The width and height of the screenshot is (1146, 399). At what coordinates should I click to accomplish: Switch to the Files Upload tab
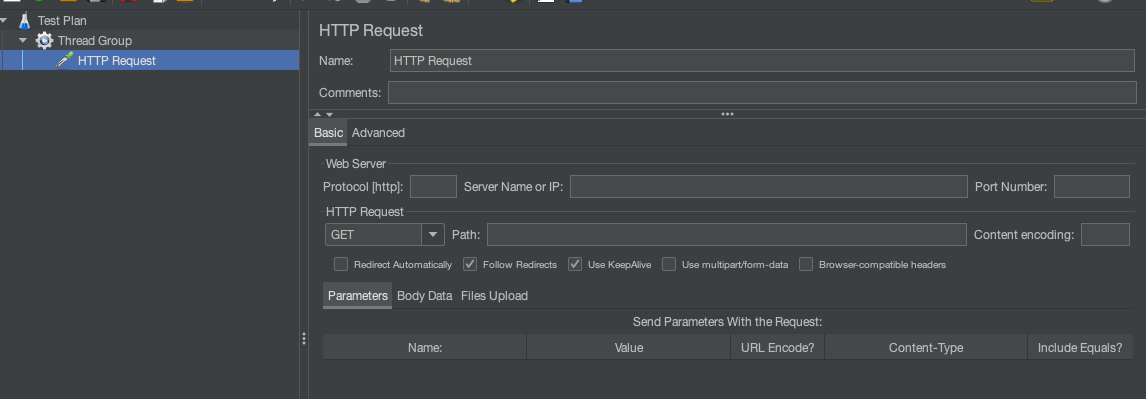coord(494,296)
